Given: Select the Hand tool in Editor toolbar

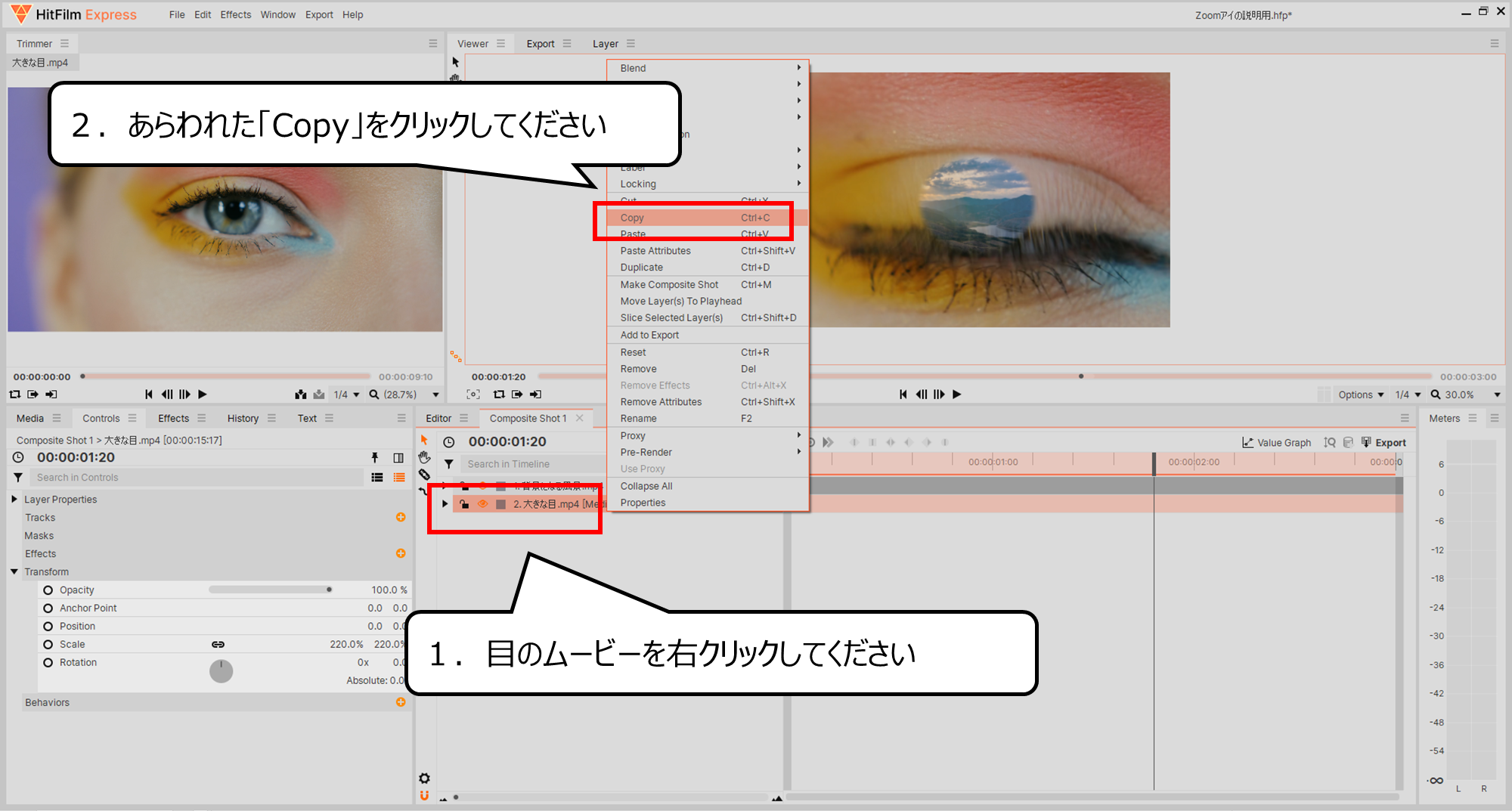Looking at the screenshot, I should [x=424, y=458].
